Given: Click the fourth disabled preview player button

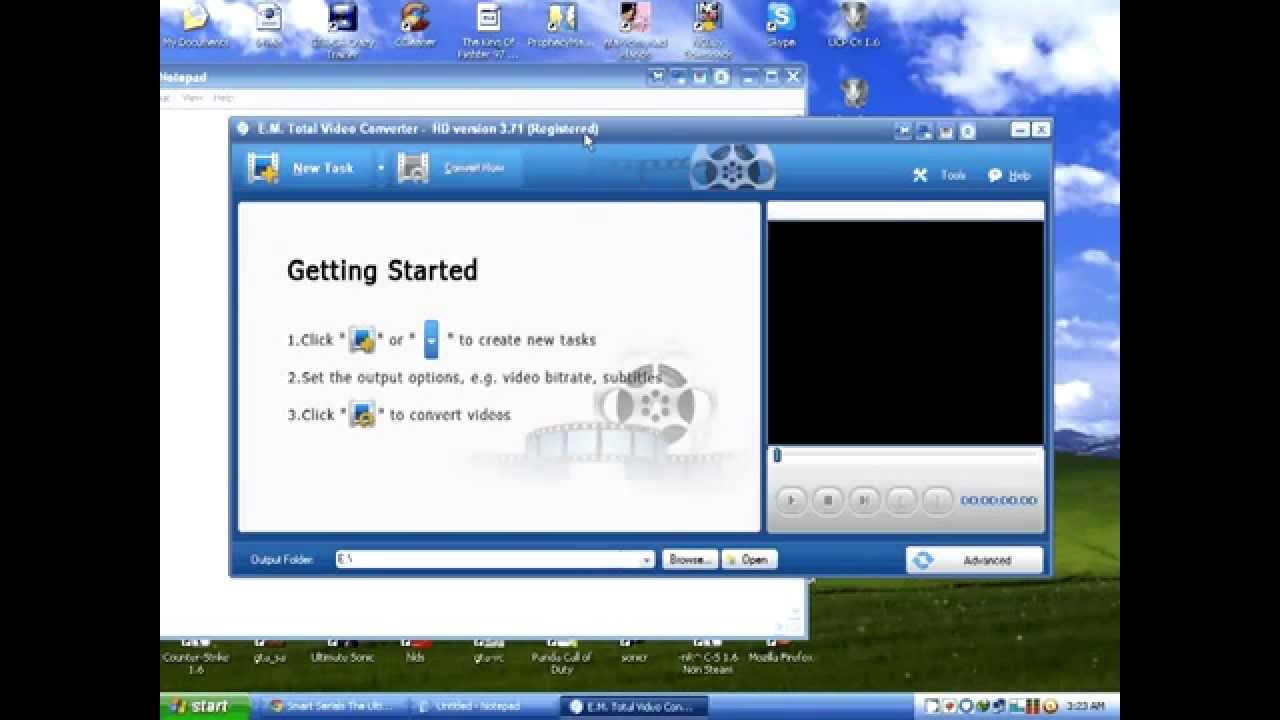Looking at the screenshot, I should tap(900, 500).
